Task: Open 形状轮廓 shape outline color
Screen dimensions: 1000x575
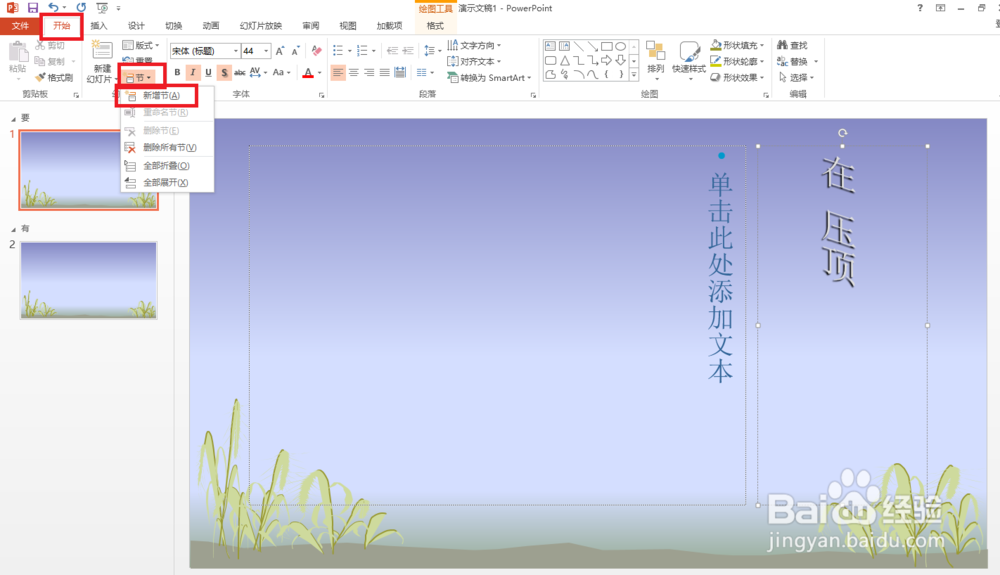Action: tap(737, 61)
